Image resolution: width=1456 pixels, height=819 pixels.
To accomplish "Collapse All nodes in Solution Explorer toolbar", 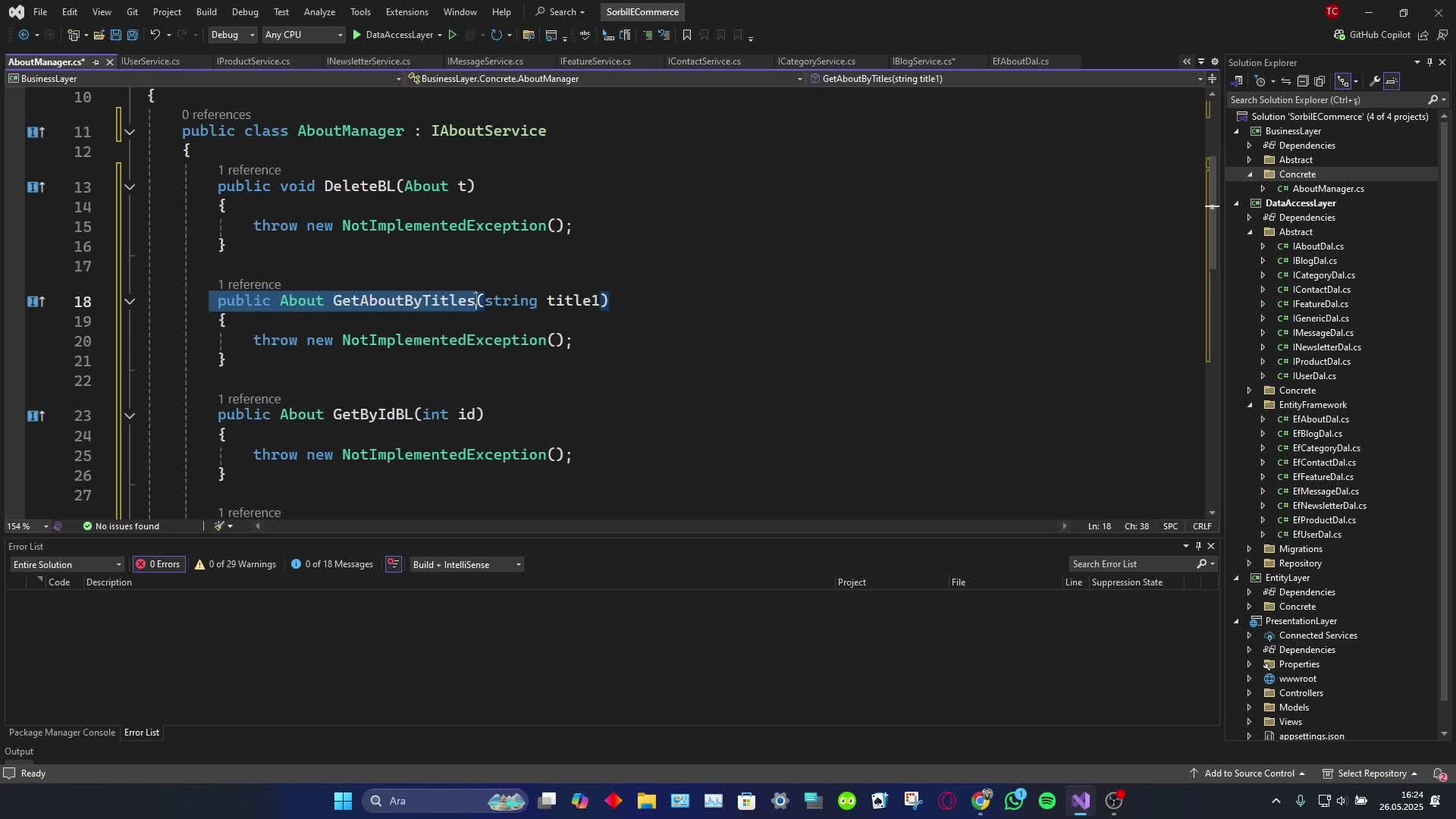I will coord(1303,81).
